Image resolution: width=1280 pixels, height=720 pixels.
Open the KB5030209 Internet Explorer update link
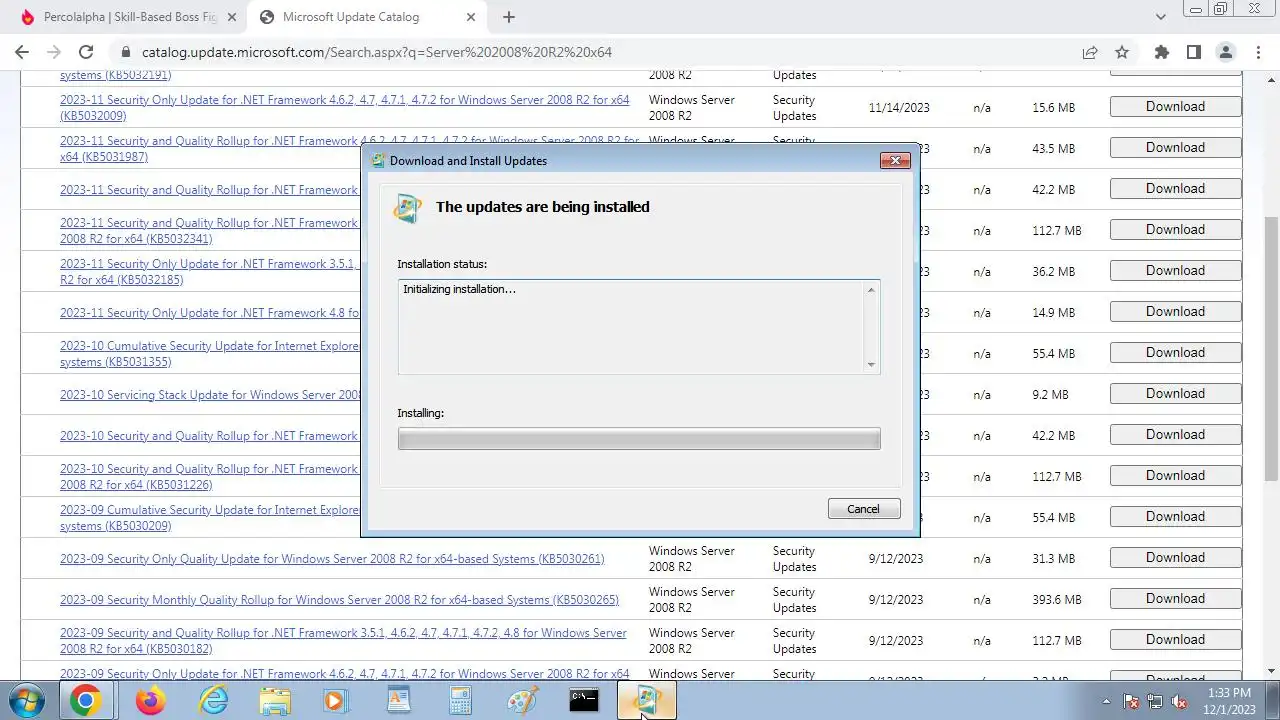point(210,518)
